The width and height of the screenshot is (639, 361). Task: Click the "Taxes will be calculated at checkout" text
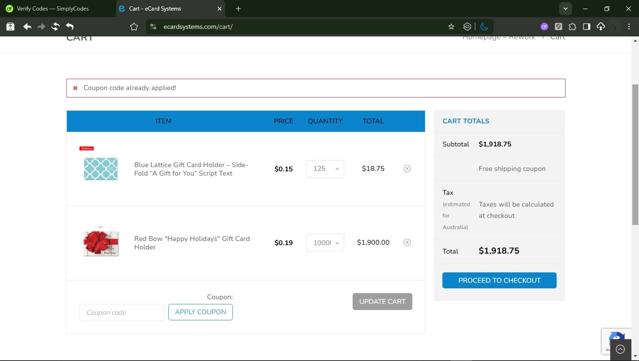pyautogui.click(x=516, y=210)
